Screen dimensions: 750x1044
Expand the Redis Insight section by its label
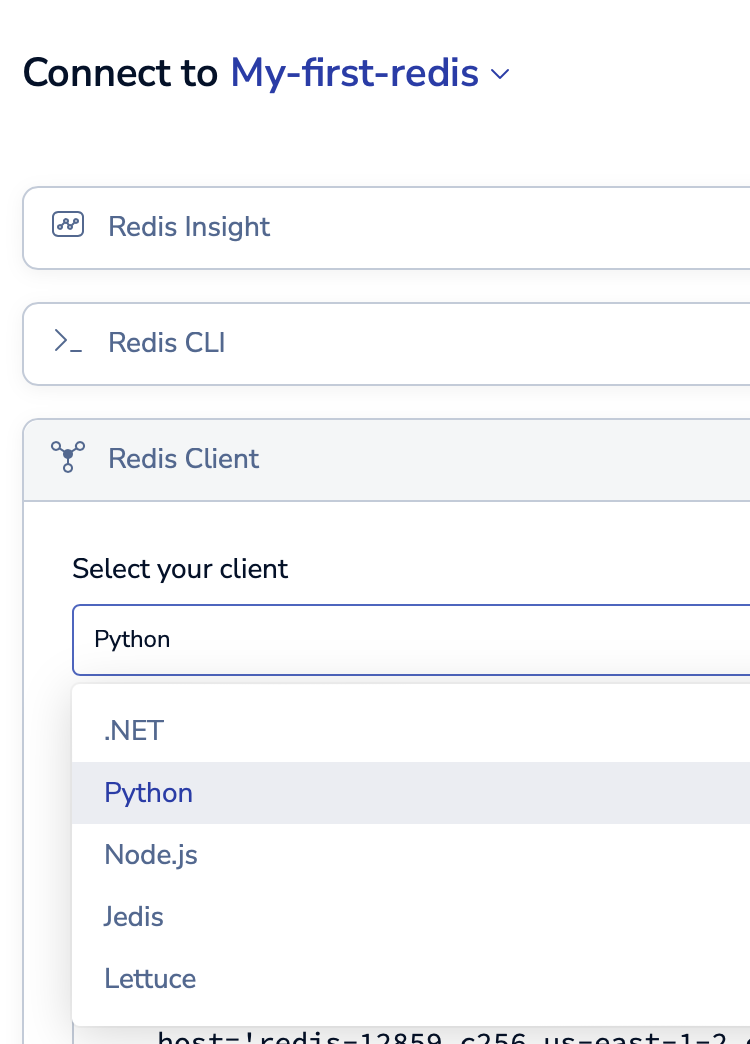(189, 227)
